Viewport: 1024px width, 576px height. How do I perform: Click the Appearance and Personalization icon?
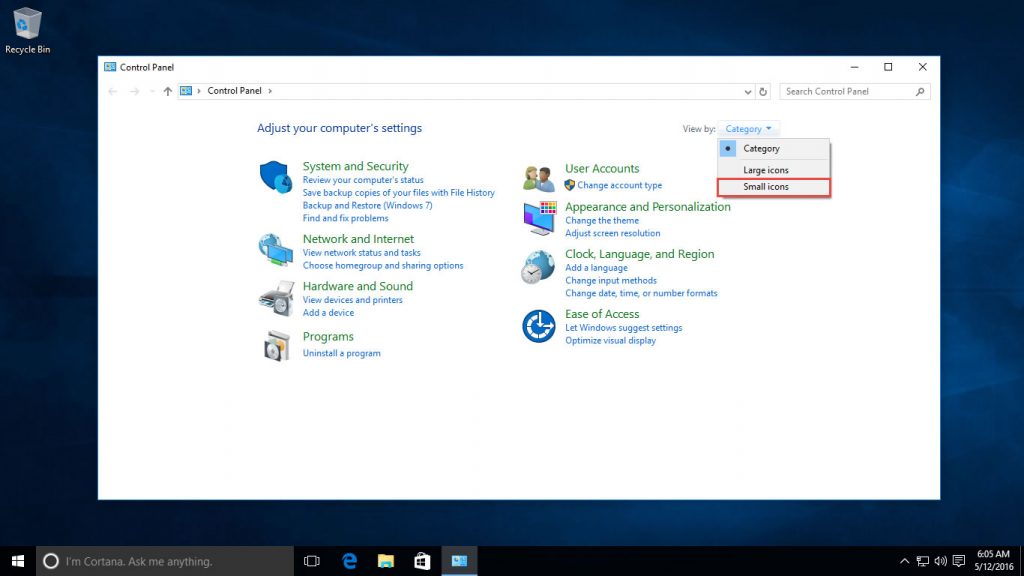[539, 216]
